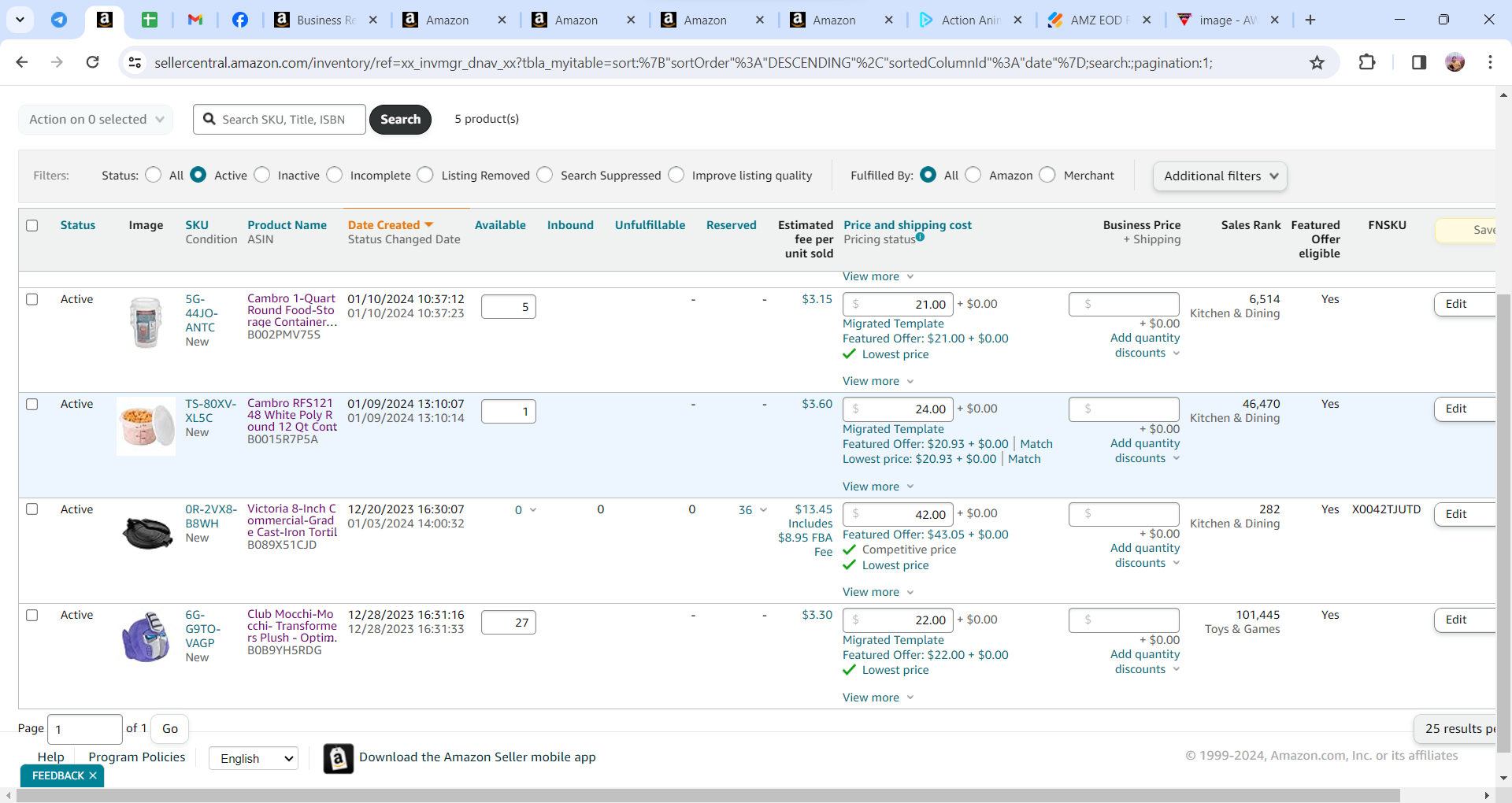Select the checkbox for SKU TS-80XV-XL5C
Image resolution: width=1512 pixels, height=803 pixels.
[32, 404]
